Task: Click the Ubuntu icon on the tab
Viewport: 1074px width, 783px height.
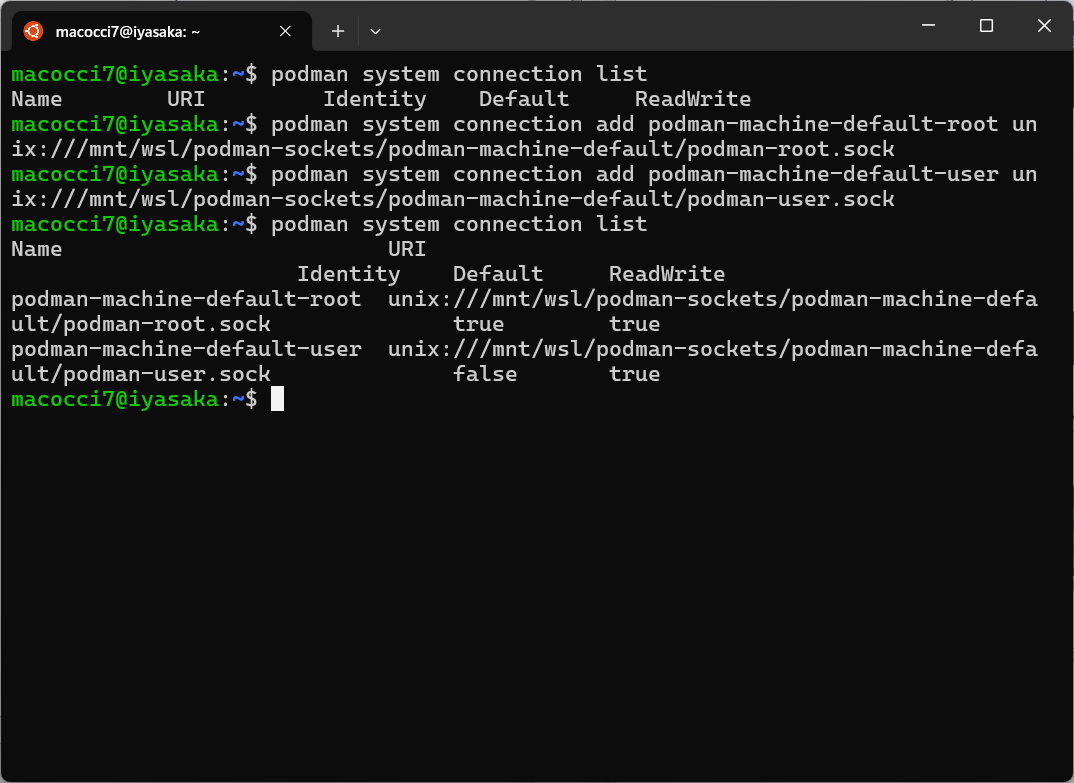Action: coord(33,31)
